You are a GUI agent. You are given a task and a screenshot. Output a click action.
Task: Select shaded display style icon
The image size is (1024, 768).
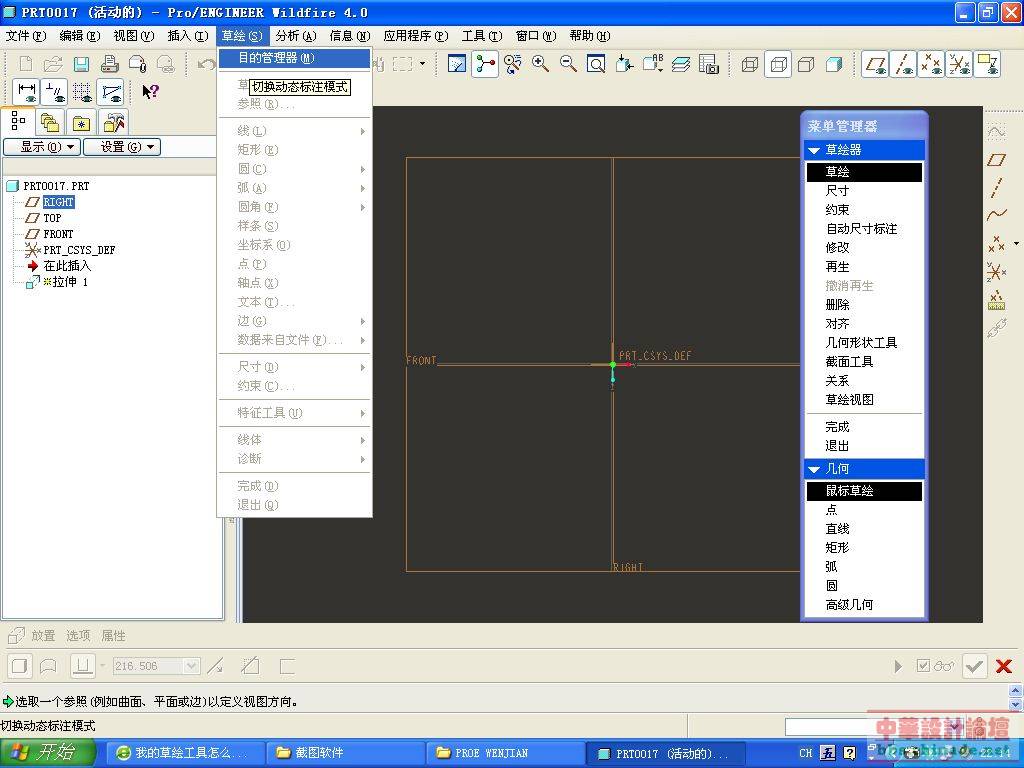(x=834, y=64)
